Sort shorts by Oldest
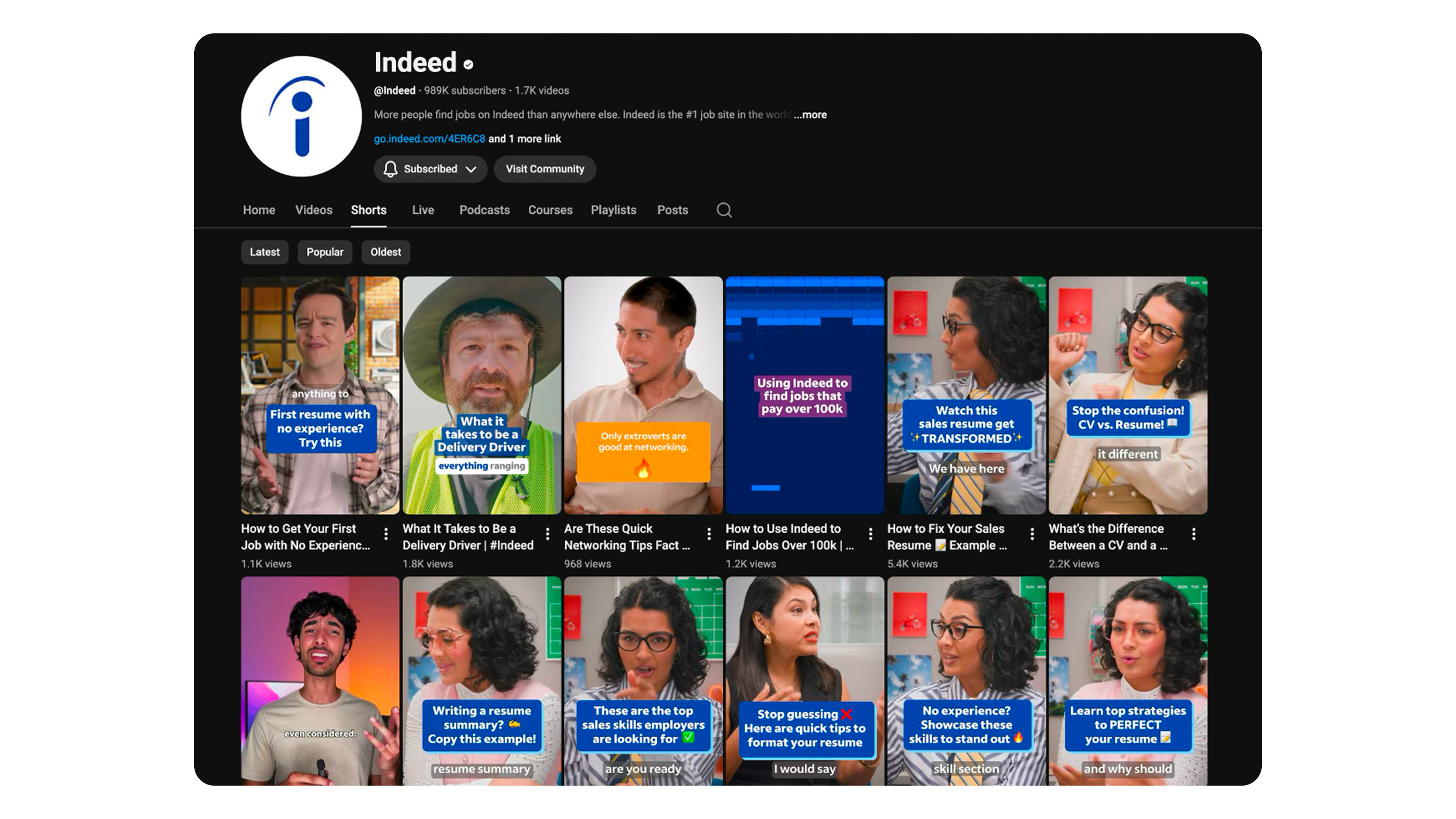Image resolution: width=1456 pixels, height=819 pixels. click(385, 252)
